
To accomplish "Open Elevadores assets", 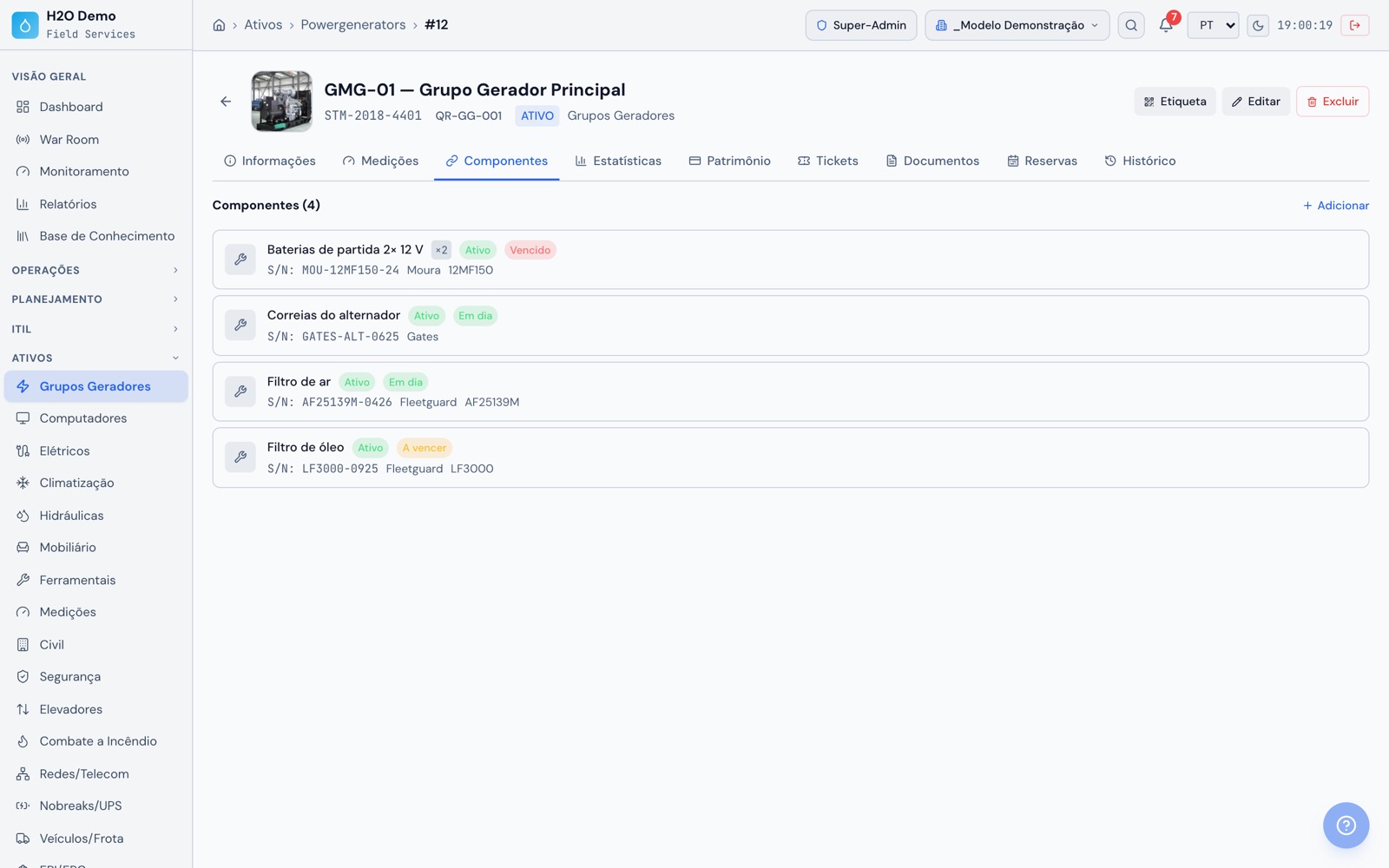I will (95, 709).
